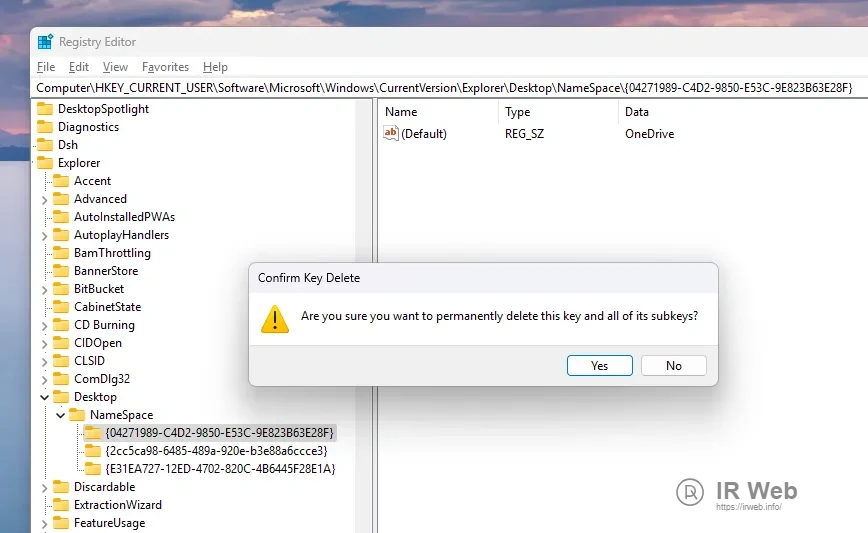Click the registry path address bar
Image resolution: width=868 pixels, height=533 pixels.
444,88
